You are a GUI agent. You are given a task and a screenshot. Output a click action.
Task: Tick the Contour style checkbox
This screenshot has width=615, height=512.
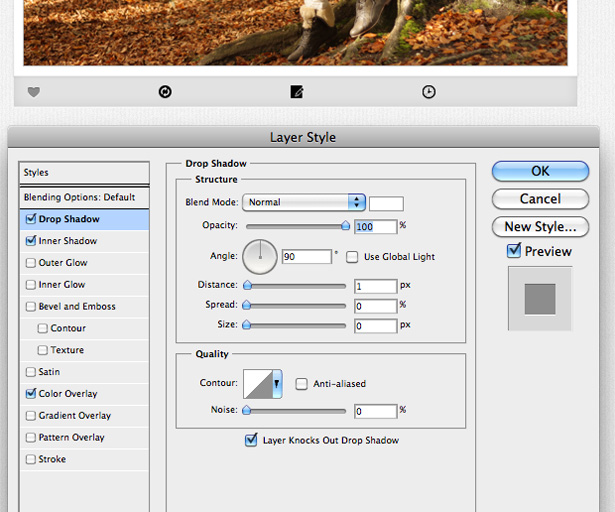(42, 328)
